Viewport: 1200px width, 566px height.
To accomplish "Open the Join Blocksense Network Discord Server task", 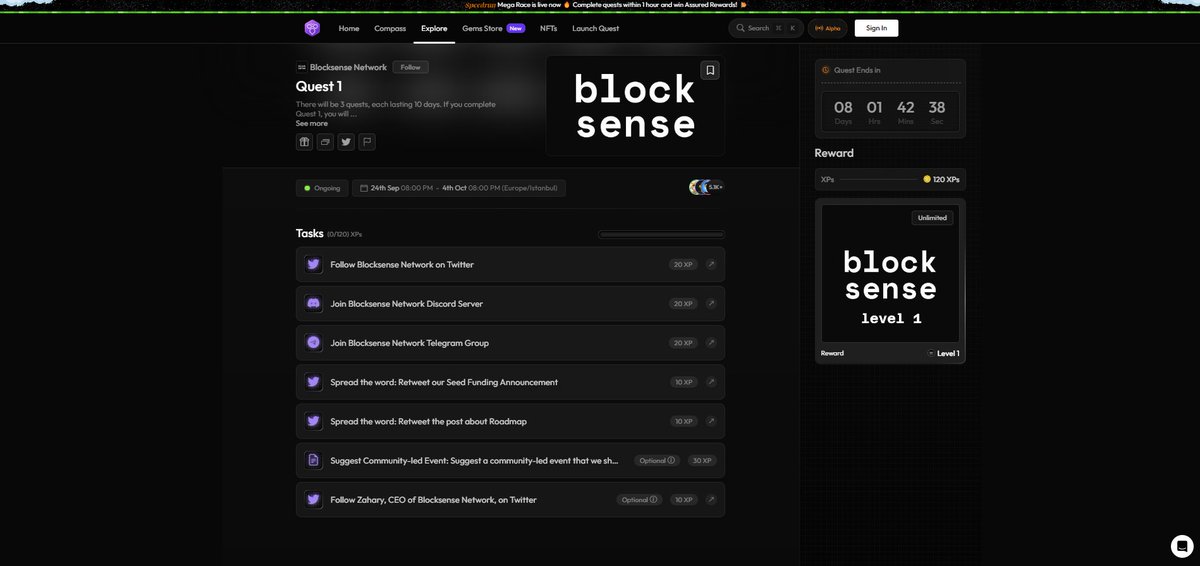I will [x=510, y=303].
